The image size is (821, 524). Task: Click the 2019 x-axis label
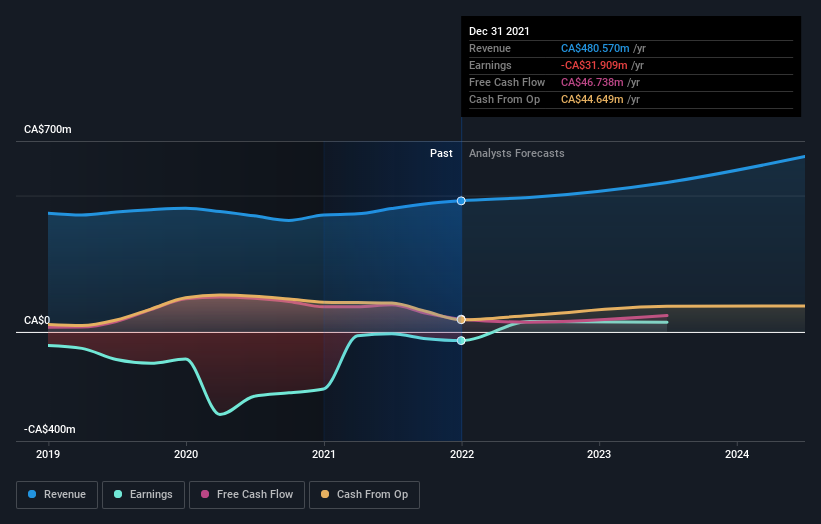point(48,454)
